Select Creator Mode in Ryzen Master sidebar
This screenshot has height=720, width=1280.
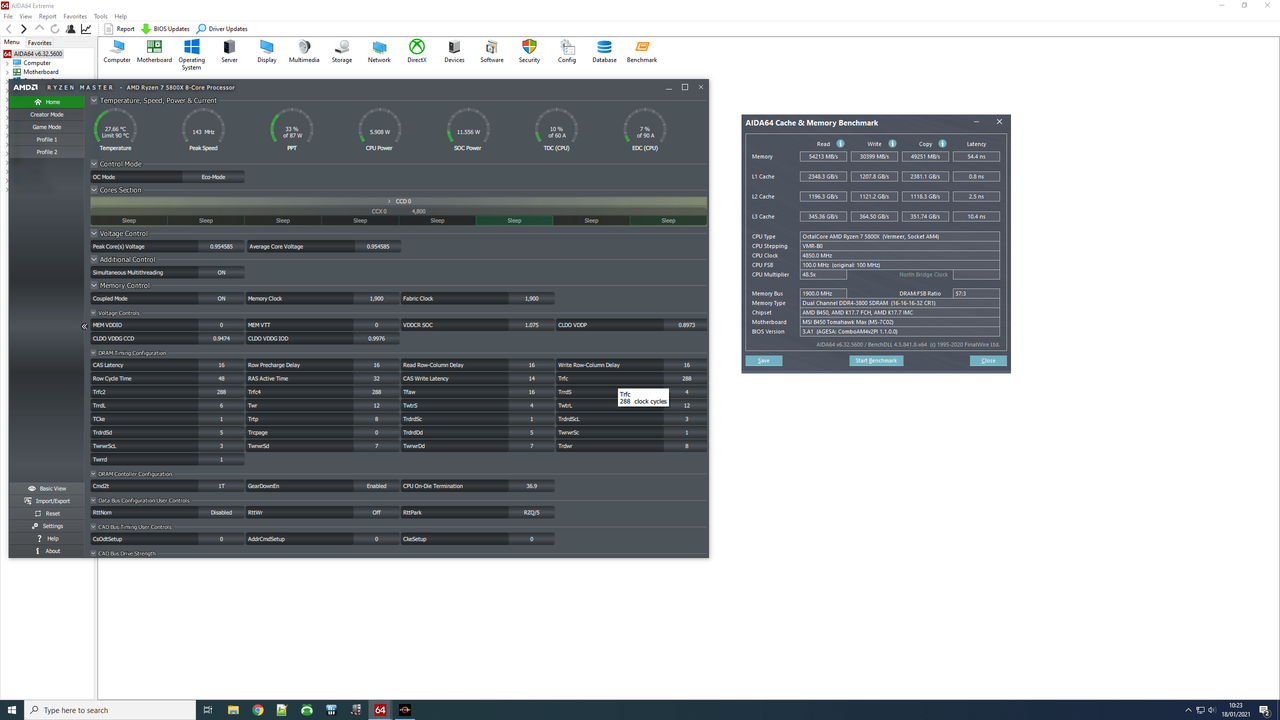point(47,114)
